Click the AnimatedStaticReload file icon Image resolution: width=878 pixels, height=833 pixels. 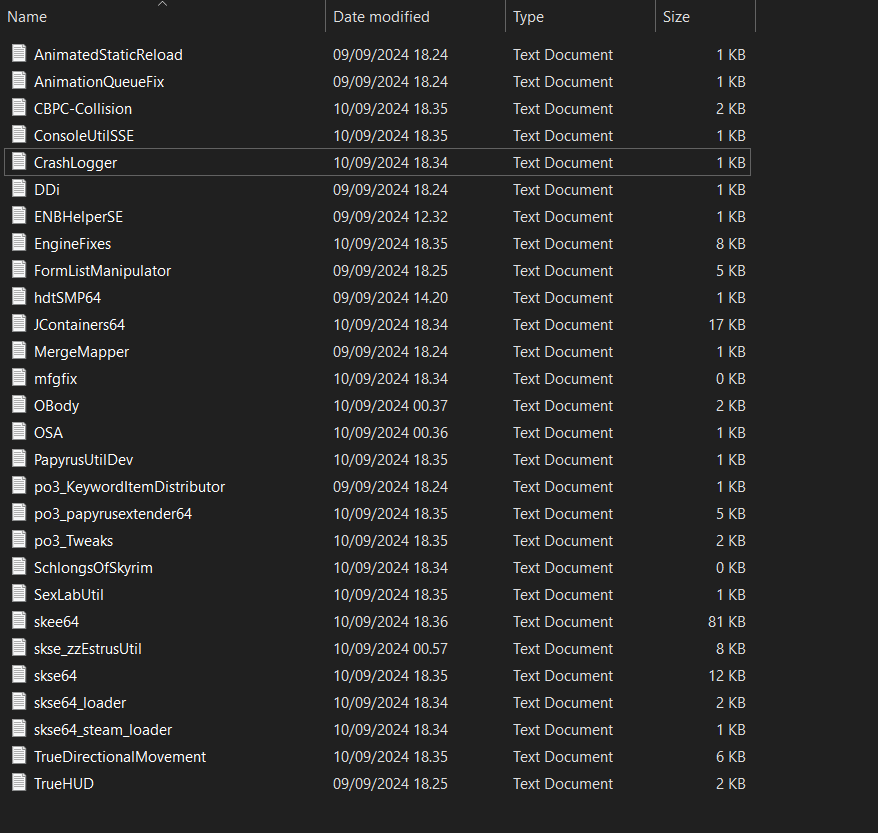19,54
